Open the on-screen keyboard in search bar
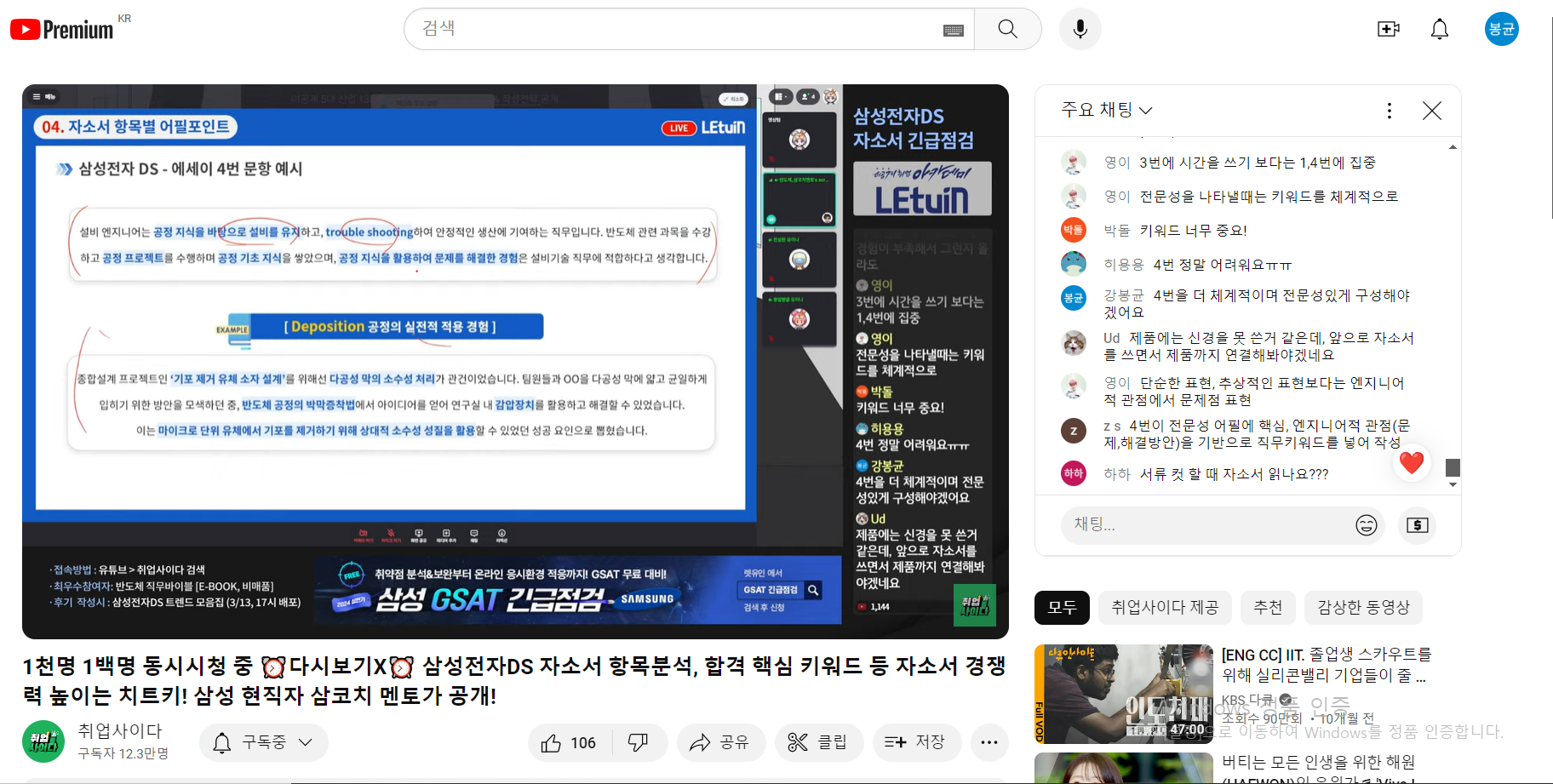The height and width of the screenshot is (784, 1553). [953, 30]
